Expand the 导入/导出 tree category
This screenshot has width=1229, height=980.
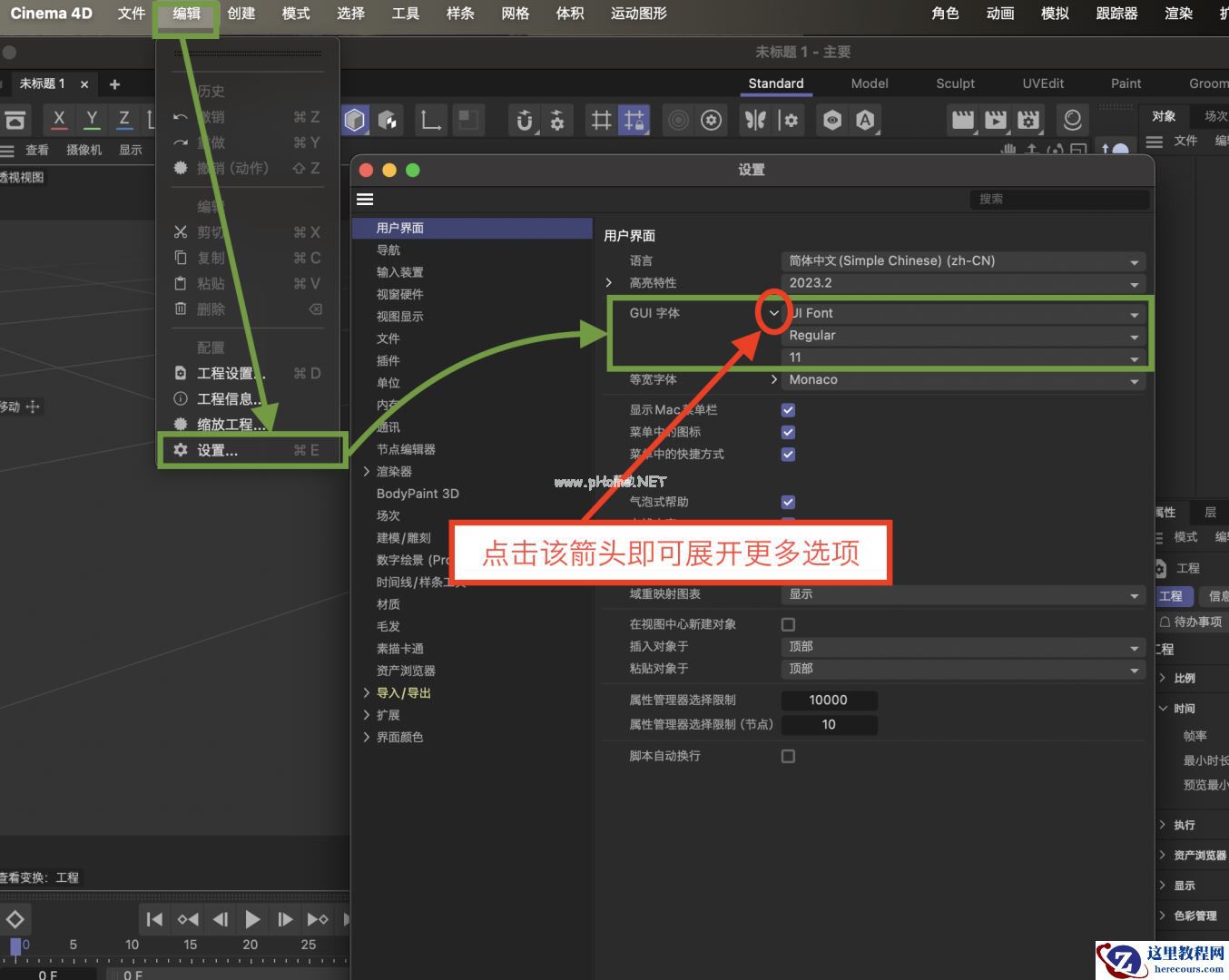coord(367,693)
